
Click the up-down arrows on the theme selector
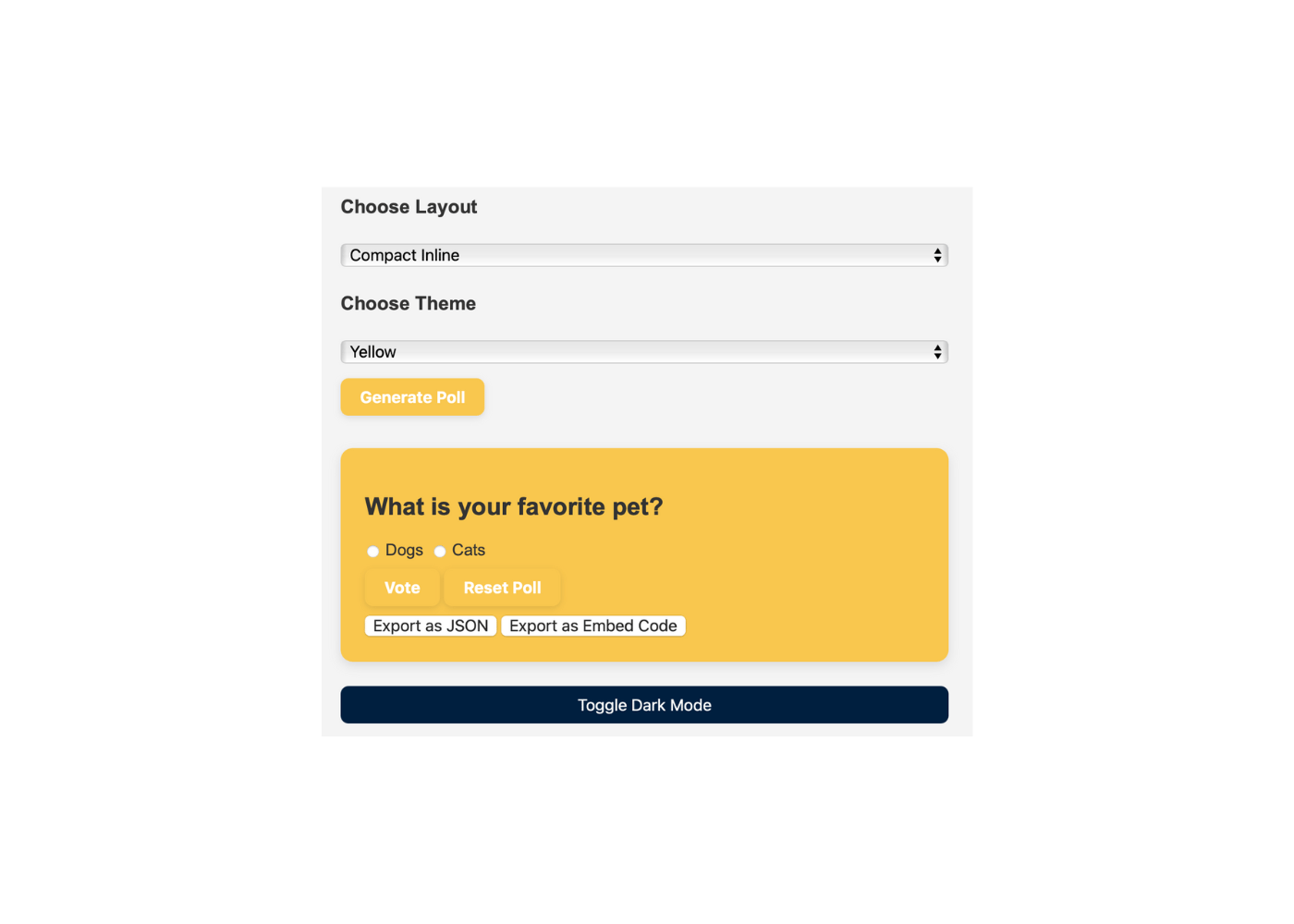click(x=937, y=352)
